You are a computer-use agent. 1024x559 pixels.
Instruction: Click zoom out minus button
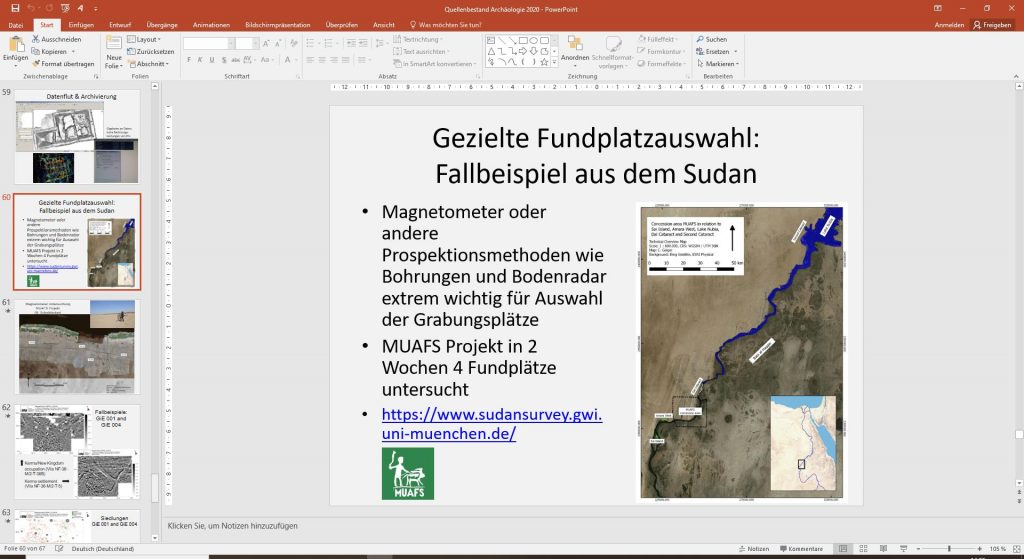tap(919, 549)
